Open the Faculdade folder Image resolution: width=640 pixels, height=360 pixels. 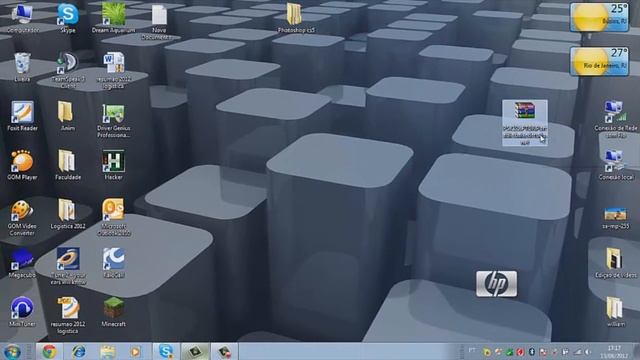coord(68,165)
